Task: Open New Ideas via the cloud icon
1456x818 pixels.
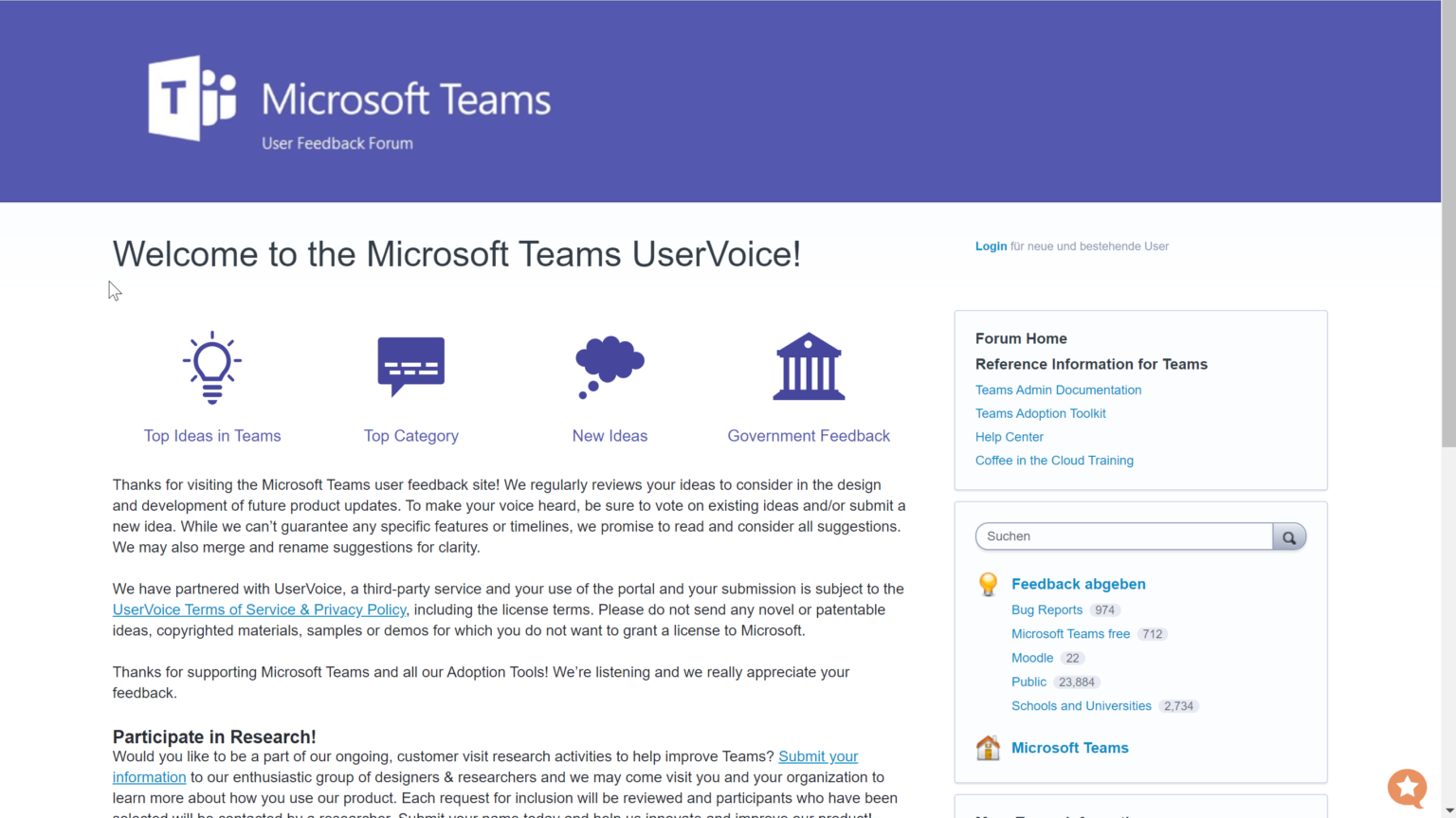Action: click(610, 367)
